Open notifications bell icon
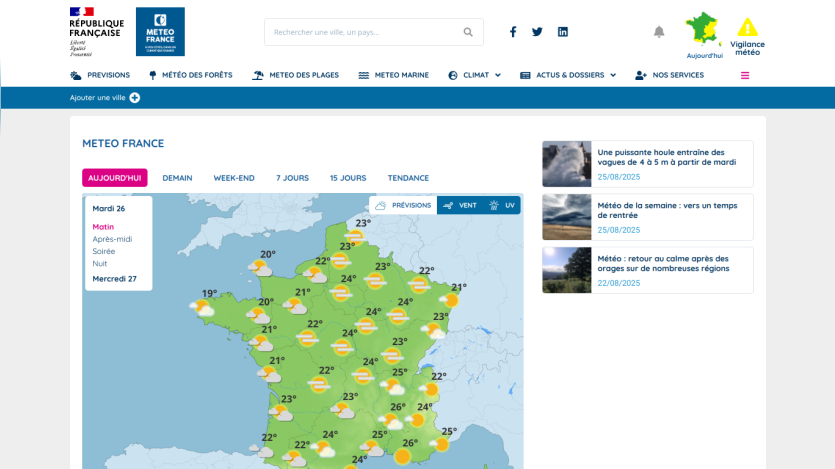The image size is (835, 469). [x=659, y=32]
